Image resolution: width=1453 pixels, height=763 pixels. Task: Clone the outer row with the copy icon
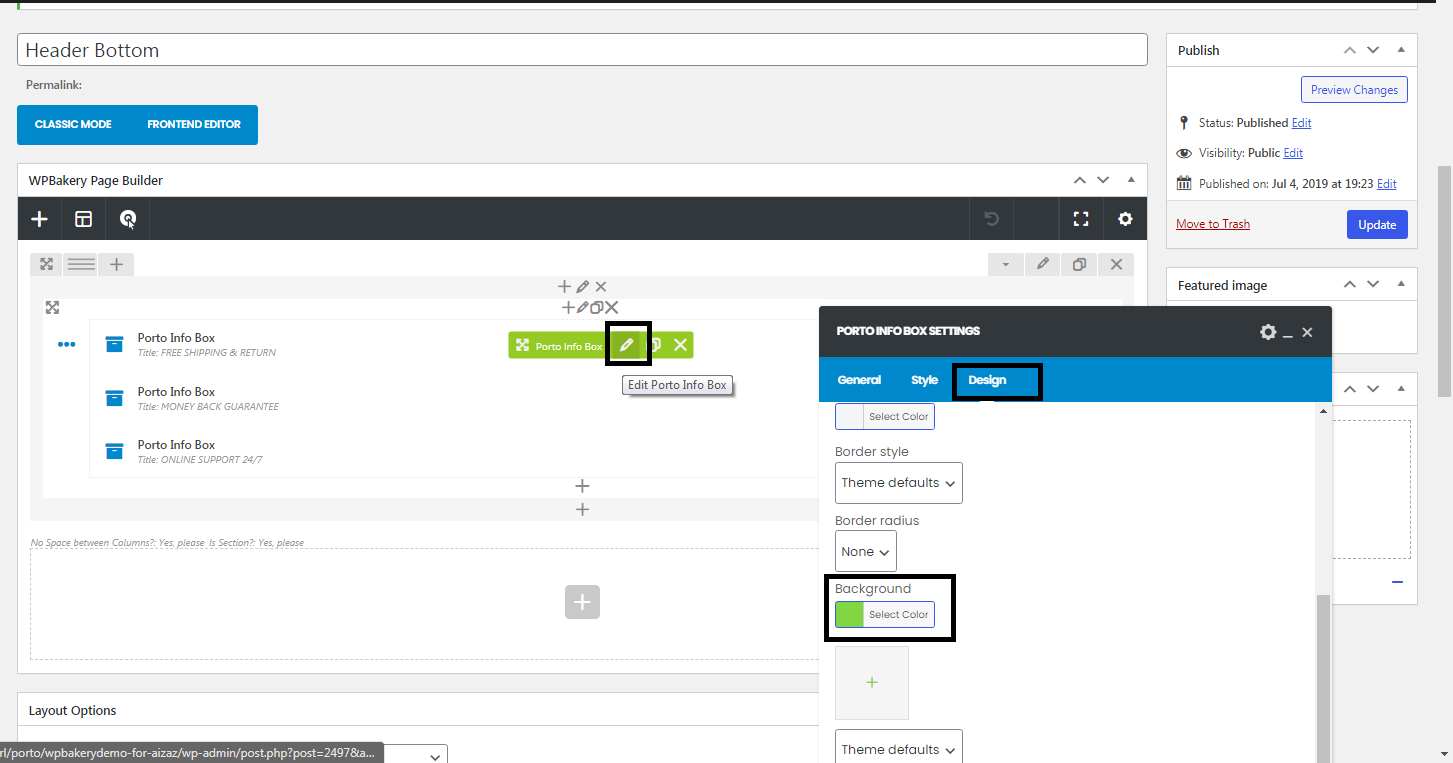coord(1079,264)
